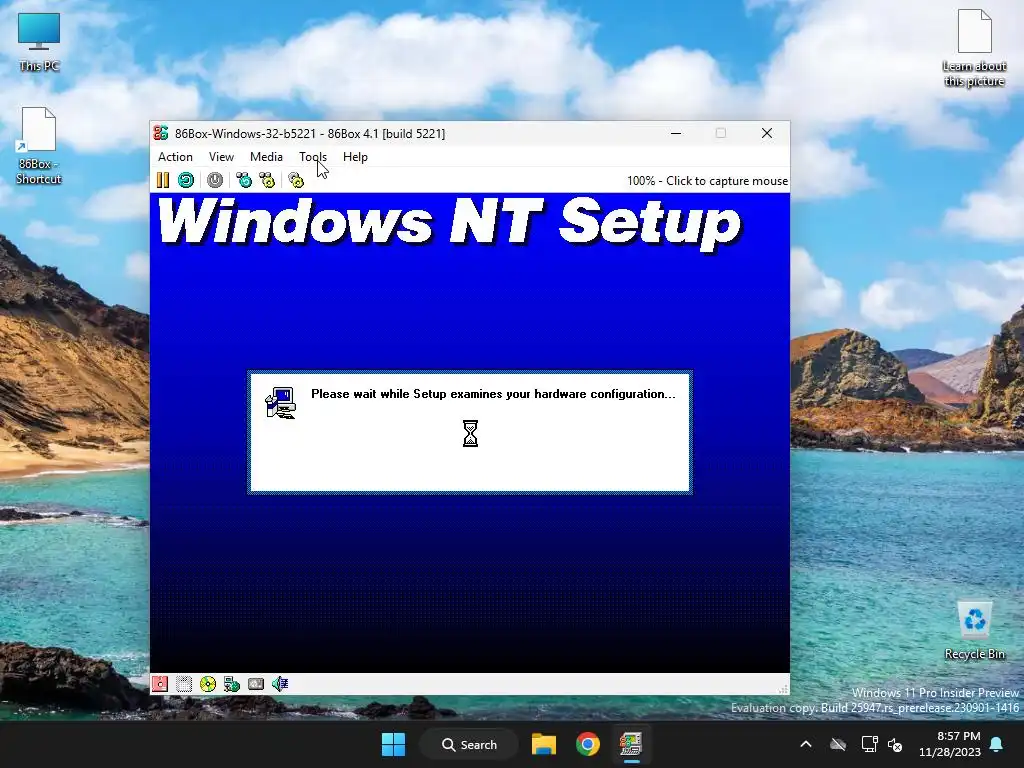Screen dimensions: 1024x768
Task: Send Ctrl+Alt+Del using the teal keys icon
Action: click(244, 180)
